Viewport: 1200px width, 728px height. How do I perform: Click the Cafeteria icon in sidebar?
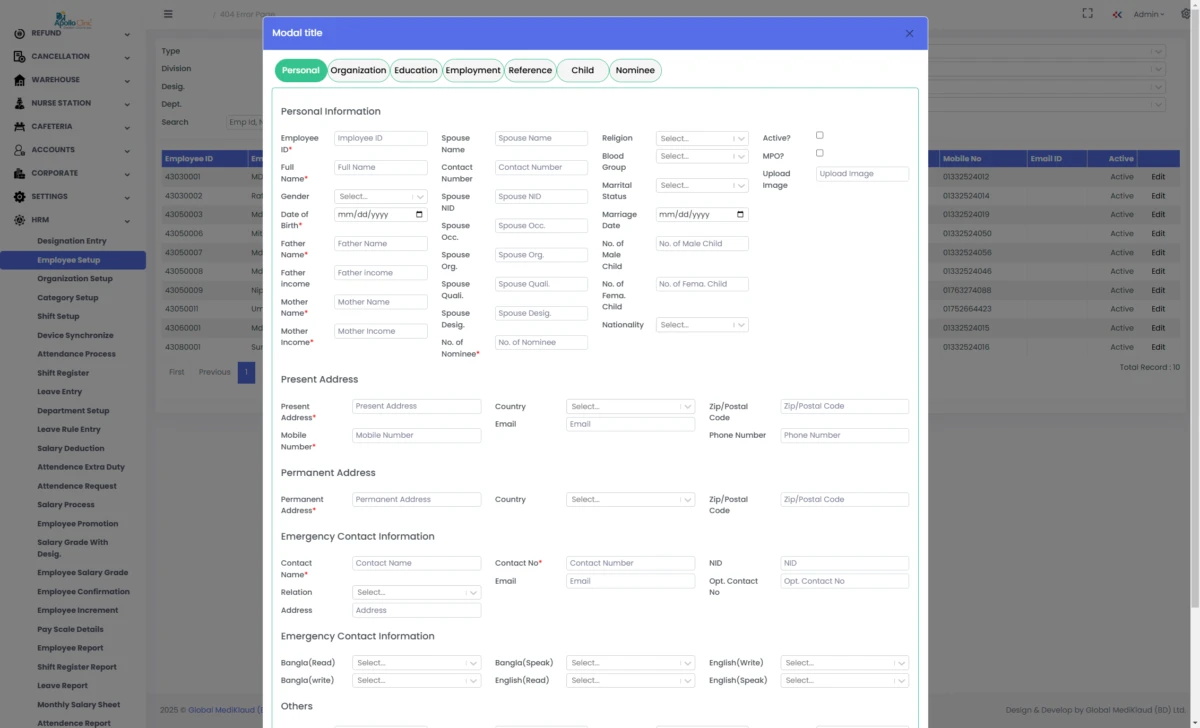tap(20, 127)
